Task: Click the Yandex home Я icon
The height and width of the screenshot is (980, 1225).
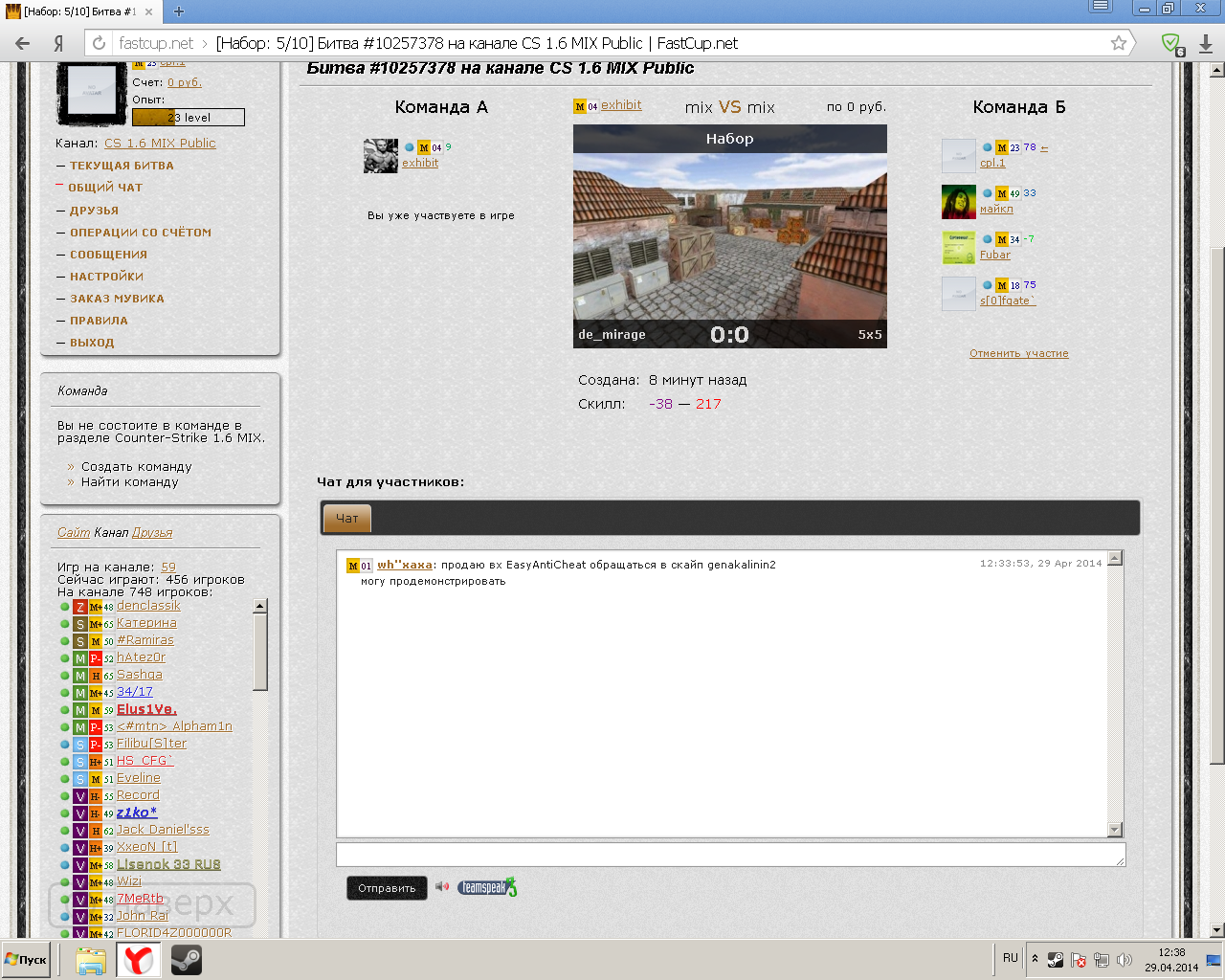Action: point(58,43)
